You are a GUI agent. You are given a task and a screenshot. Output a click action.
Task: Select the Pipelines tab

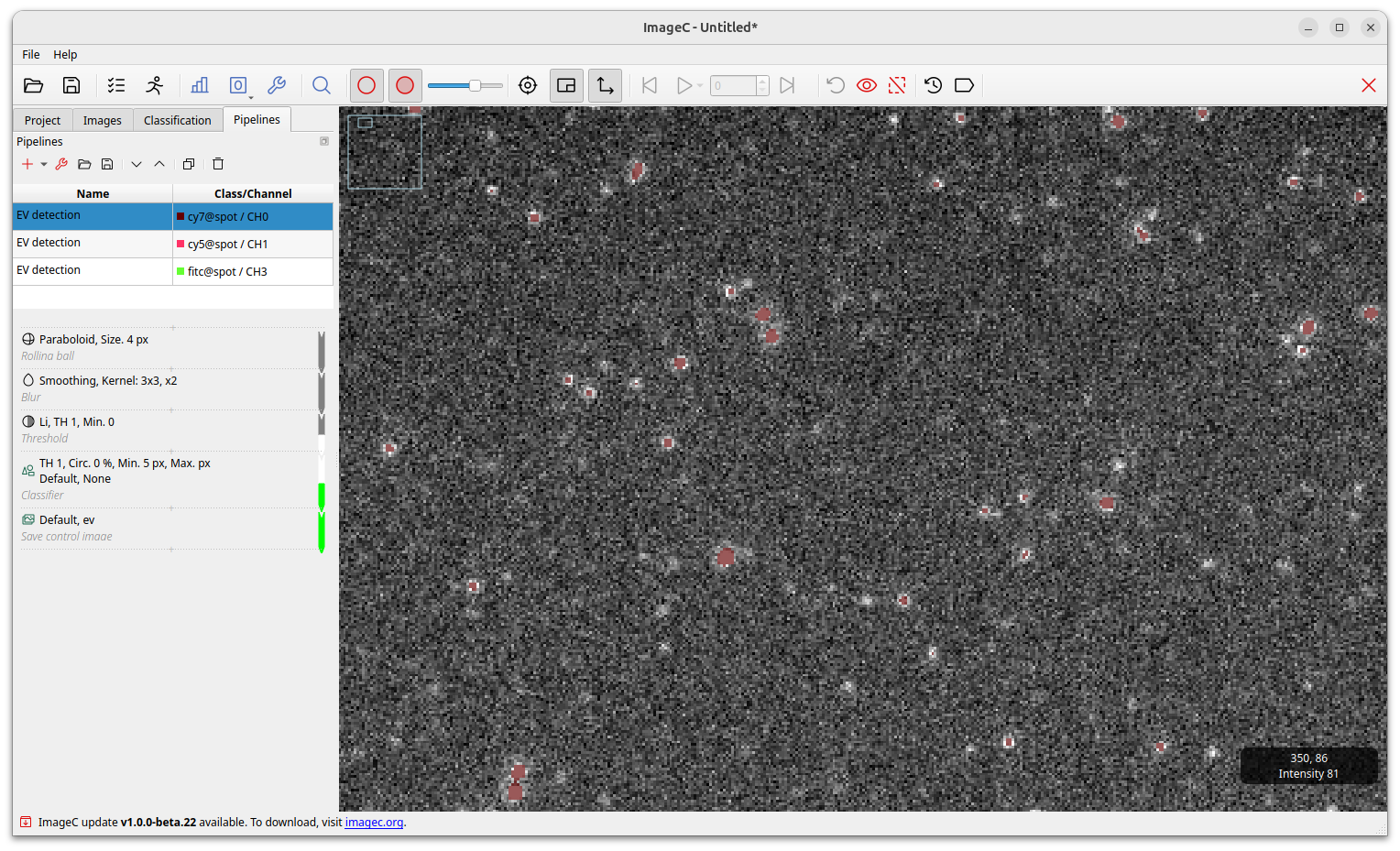tap(257, 119)
